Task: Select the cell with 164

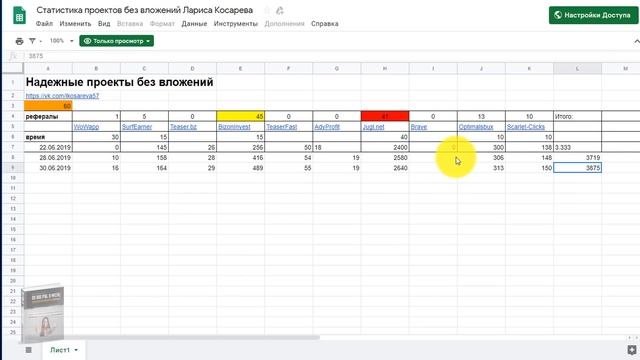Action: [144, 168]
